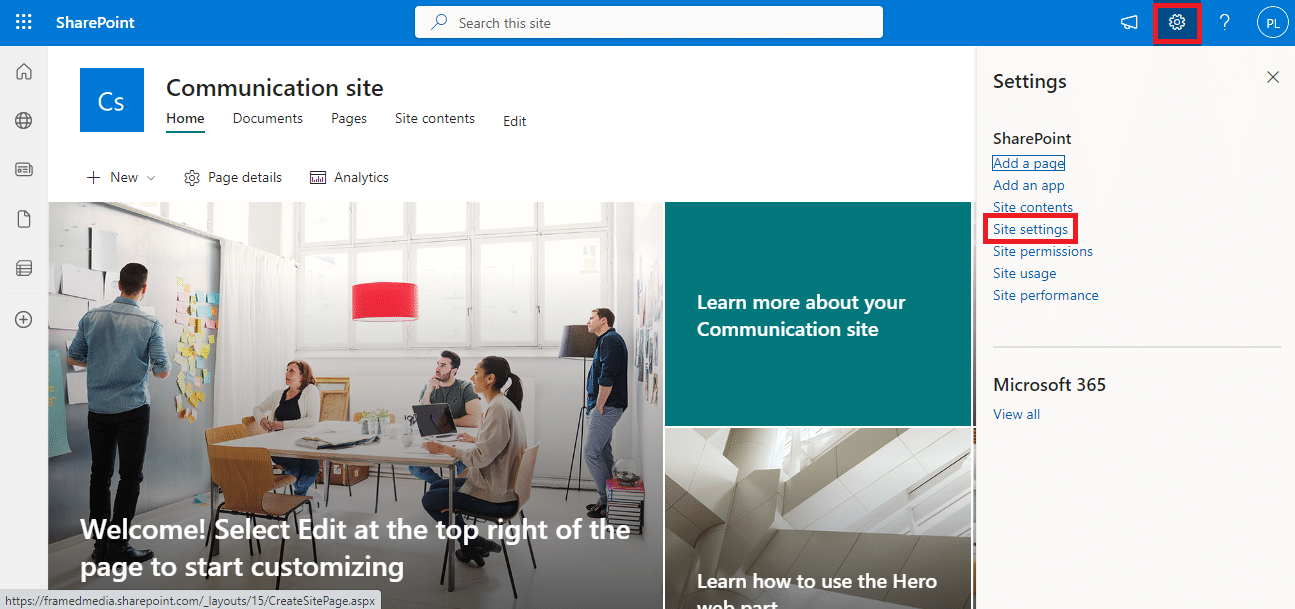1295x609 pixels.
Task: Open the feedback megaphone icon
Action: pyautogui.click(x=1129, y=22)
